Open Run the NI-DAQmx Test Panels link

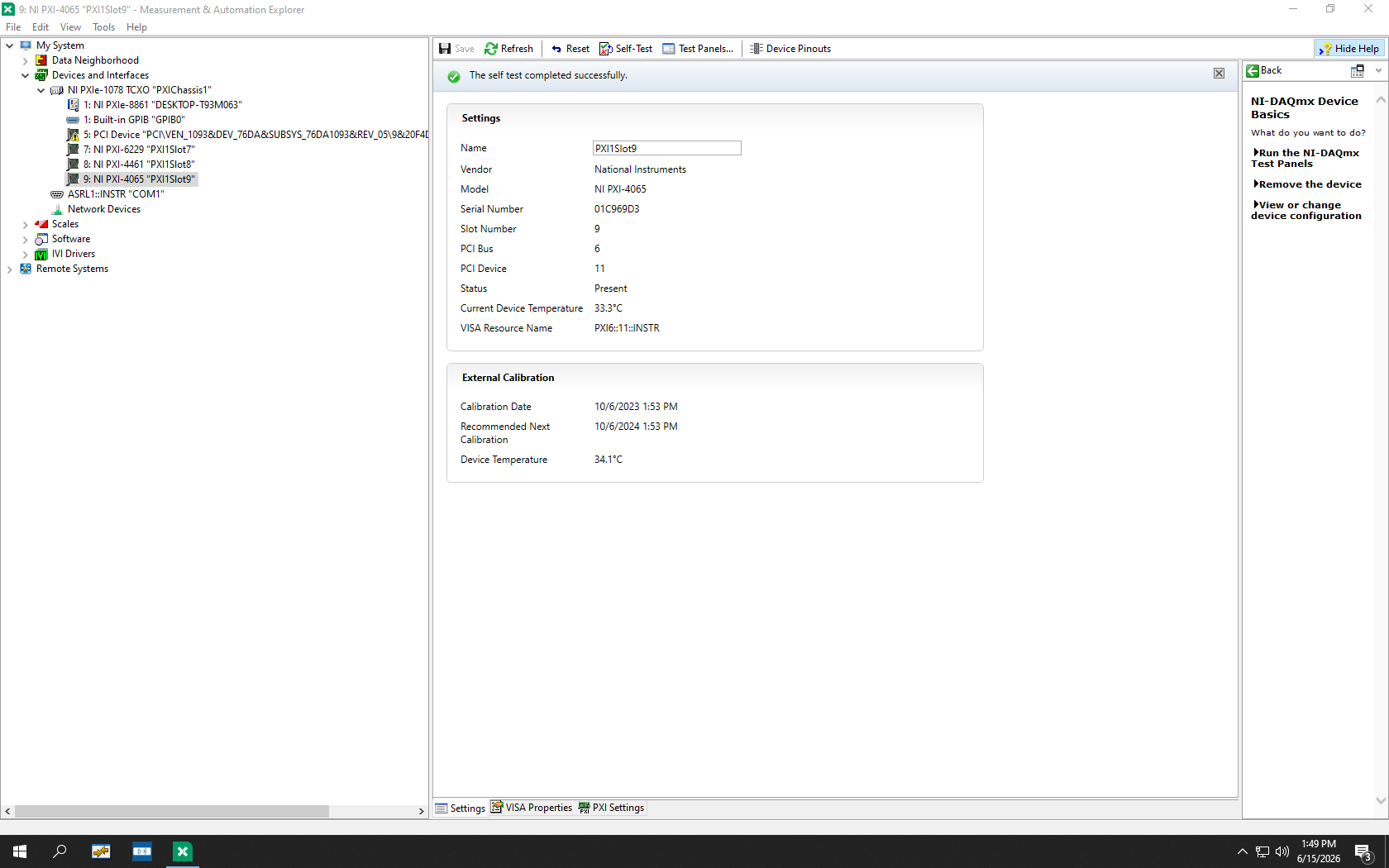1305,158
